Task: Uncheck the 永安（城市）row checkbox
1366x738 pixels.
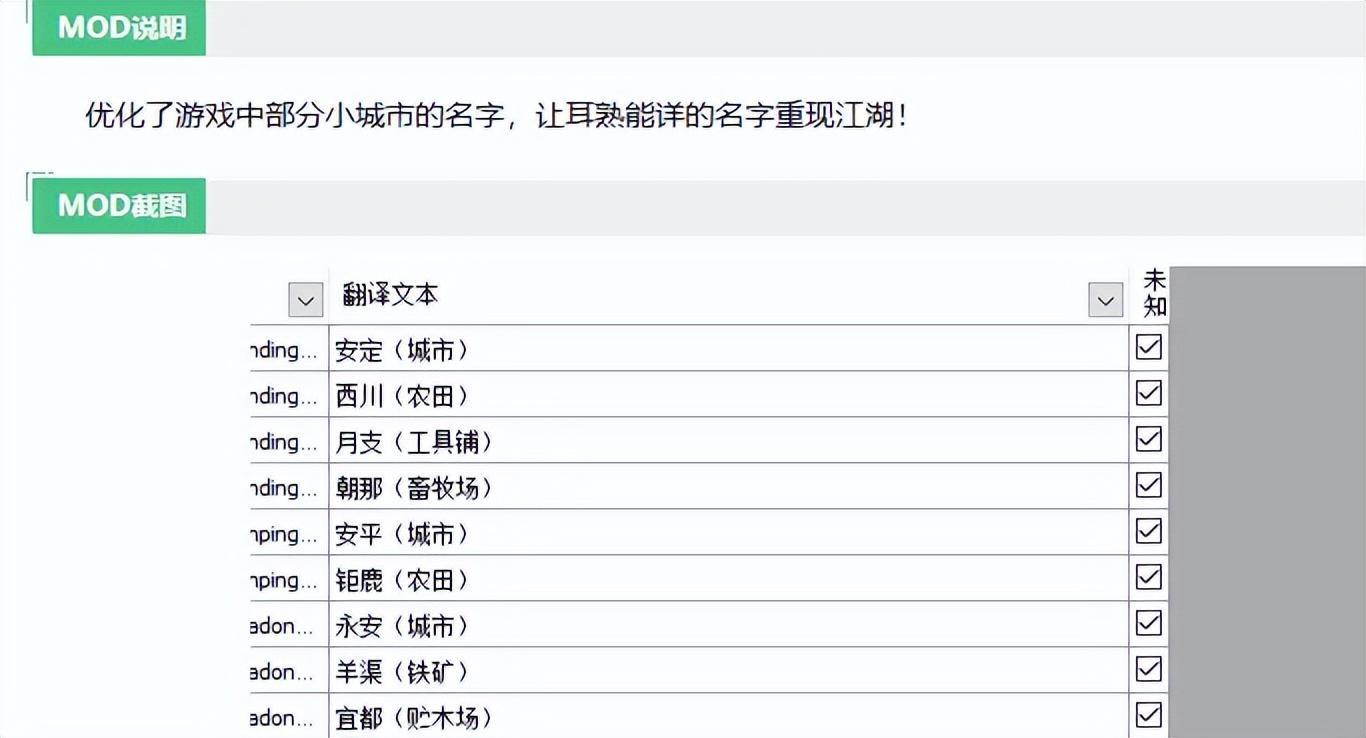Action: [1149, 623]
